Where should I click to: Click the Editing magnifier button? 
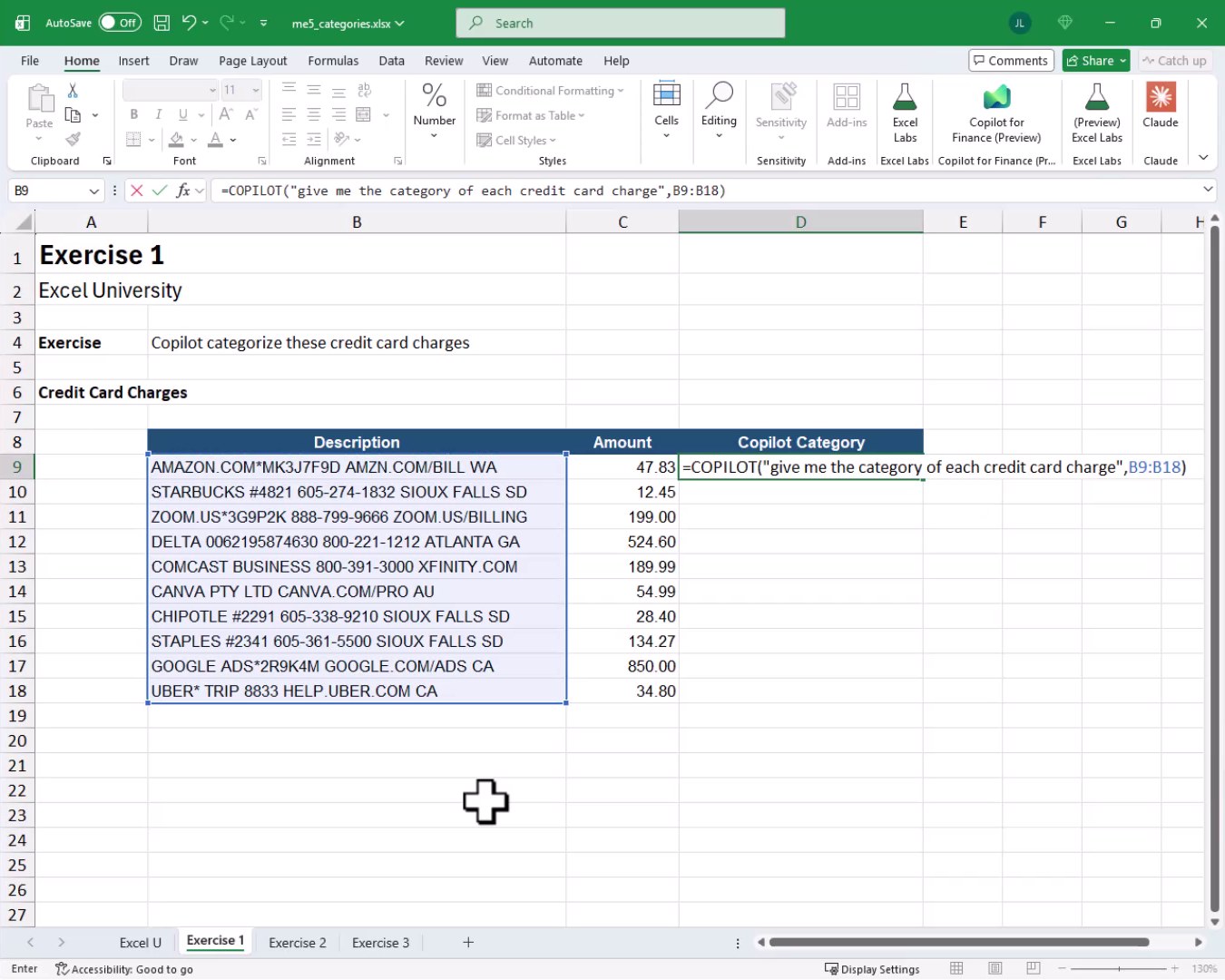pyautogui.click(x=719, y=109)
